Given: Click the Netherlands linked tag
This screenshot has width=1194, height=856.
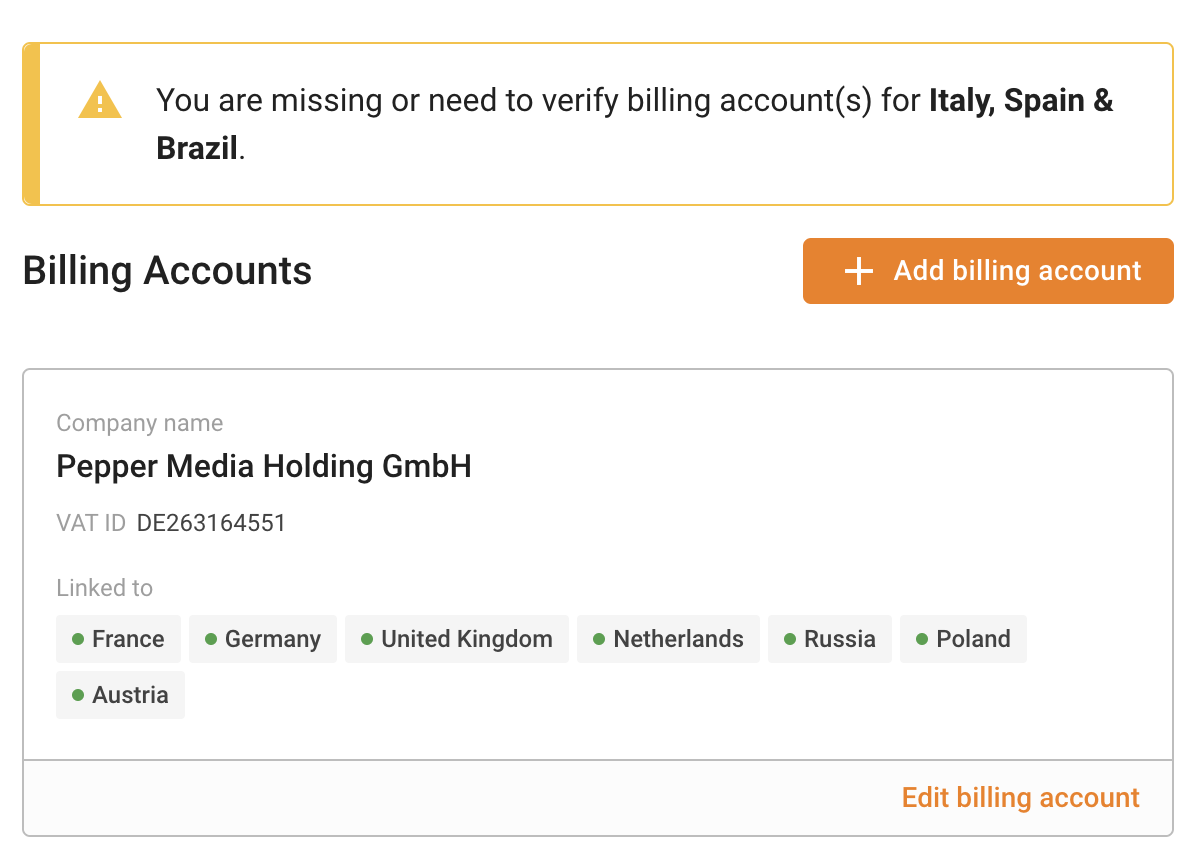Looking at the screenshot, I should pos(668,639).
